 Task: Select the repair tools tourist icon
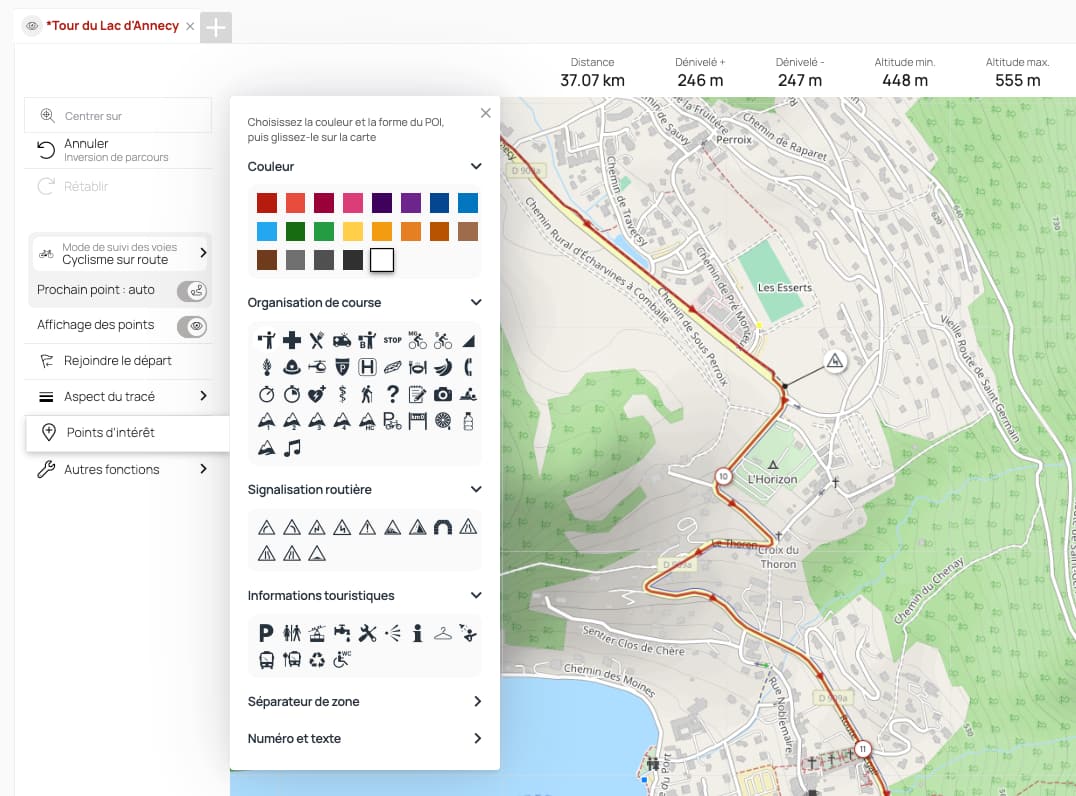click(367, 633)
